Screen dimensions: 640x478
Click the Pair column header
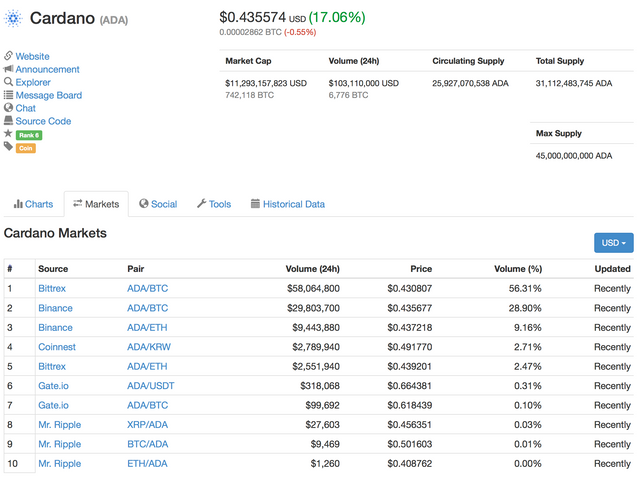tap(136, 269)
